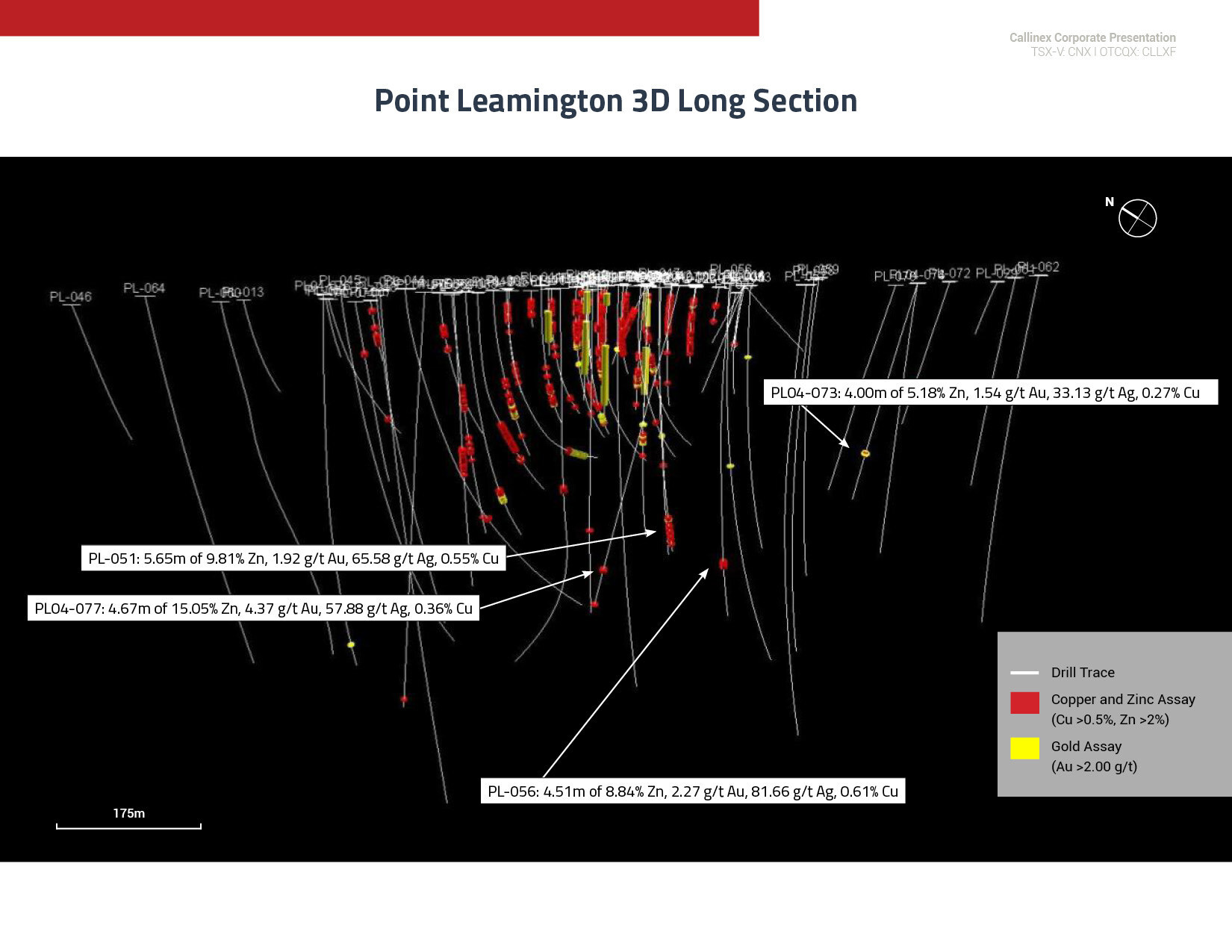Select the red assay marker at PL-056 arrowhead

click(x=723, y=564)
